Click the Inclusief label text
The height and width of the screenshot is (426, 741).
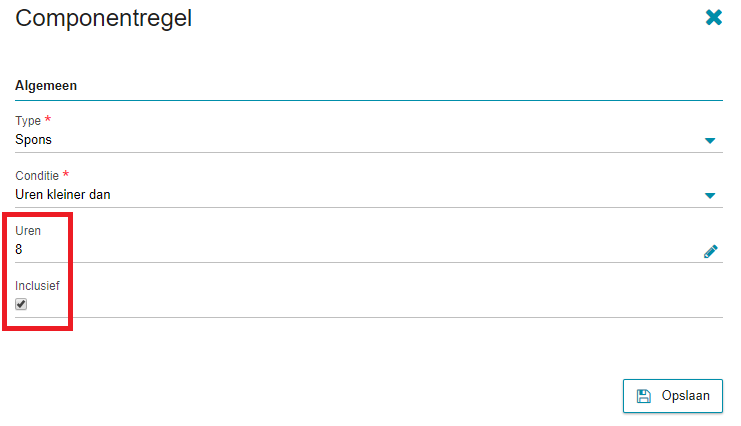[x=37, y=286]
